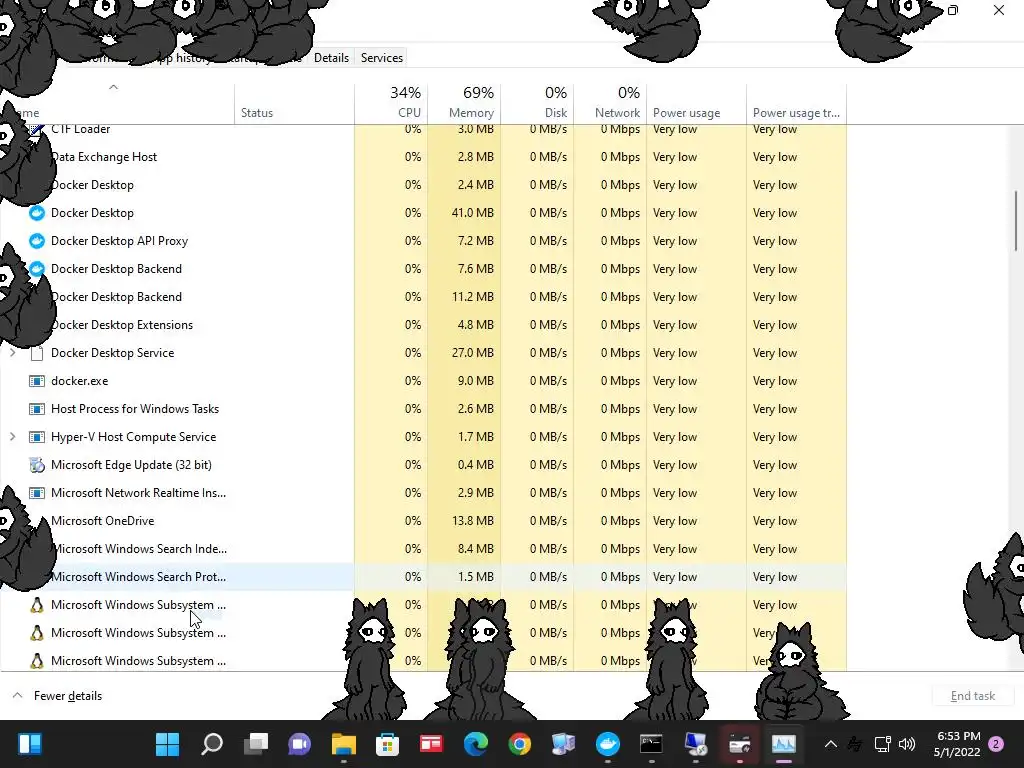
Task: Expand the Docker Desktop Service row
Action: coord(12,353)
